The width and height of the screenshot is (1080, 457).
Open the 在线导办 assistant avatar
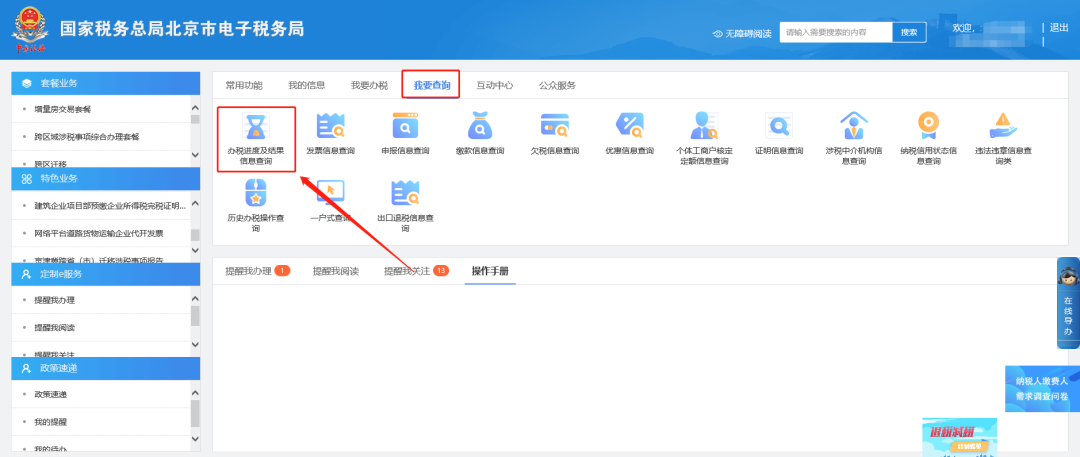(x=1068, y=277)
